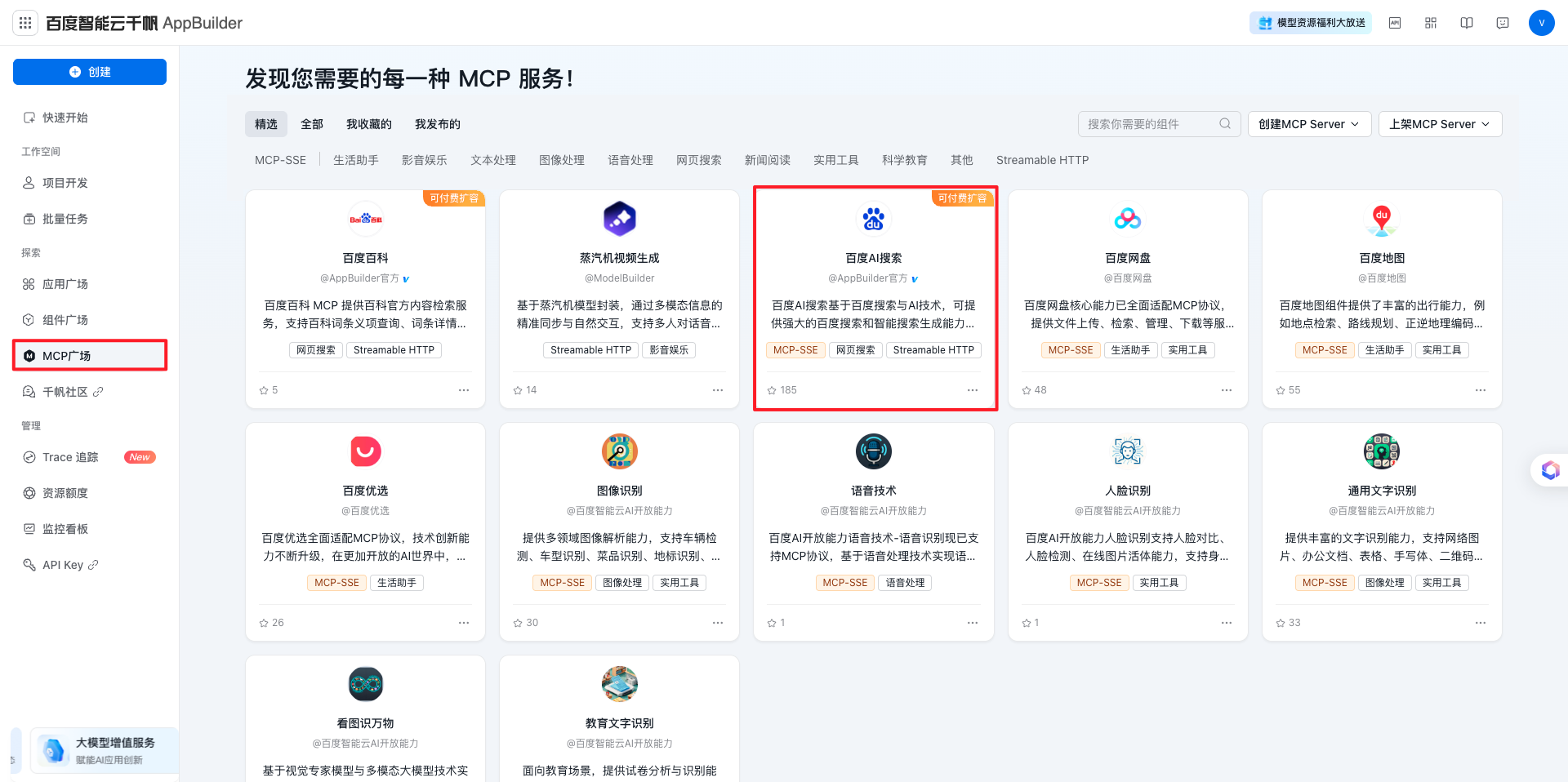Click the search magnifier icon
The width and height of the screenshot is (1568, 782).
(1225, 124)
